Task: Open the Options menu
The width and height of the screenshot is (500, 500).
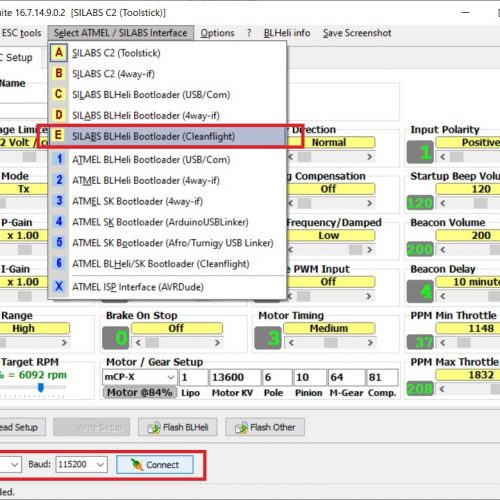Action: [x=217, y=33]
